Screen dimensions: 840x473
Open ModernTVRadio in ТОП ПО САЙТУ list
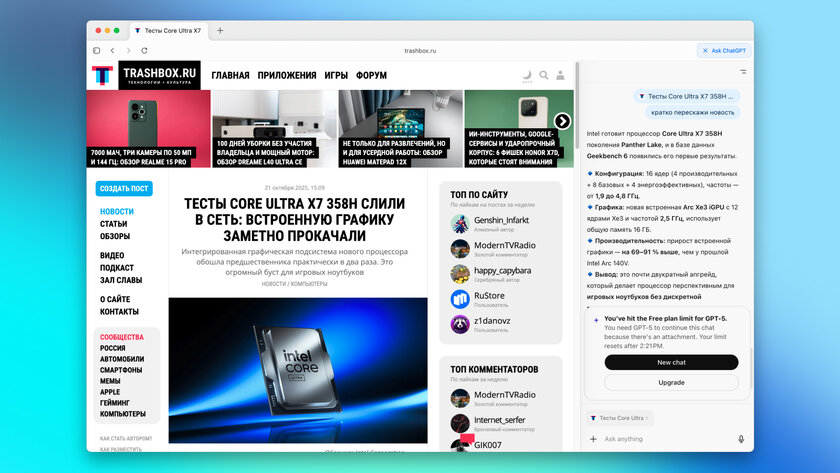point(505,245)
